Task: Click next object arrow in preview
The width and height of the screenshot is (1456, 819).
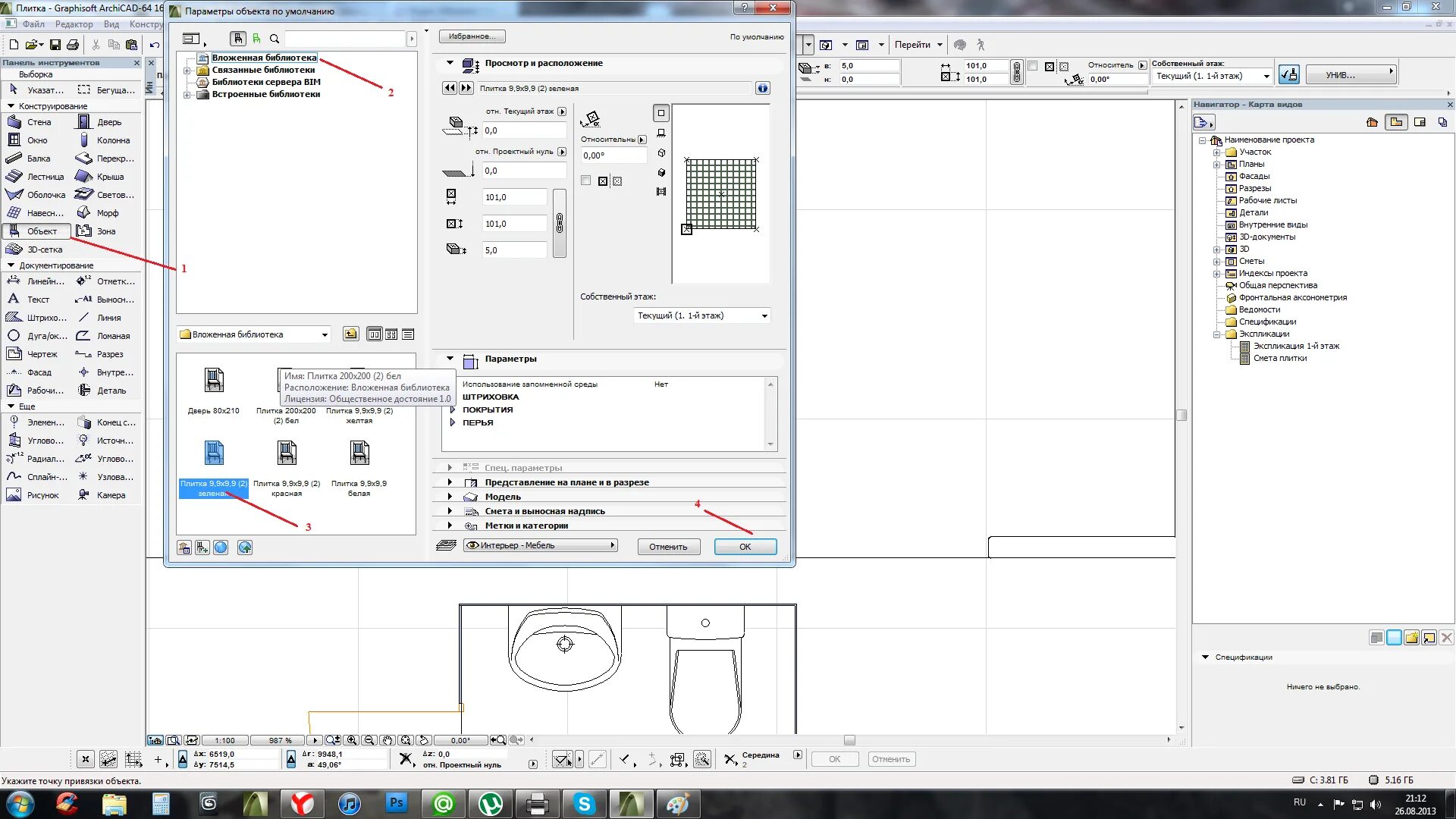Action: pos(466,88)
